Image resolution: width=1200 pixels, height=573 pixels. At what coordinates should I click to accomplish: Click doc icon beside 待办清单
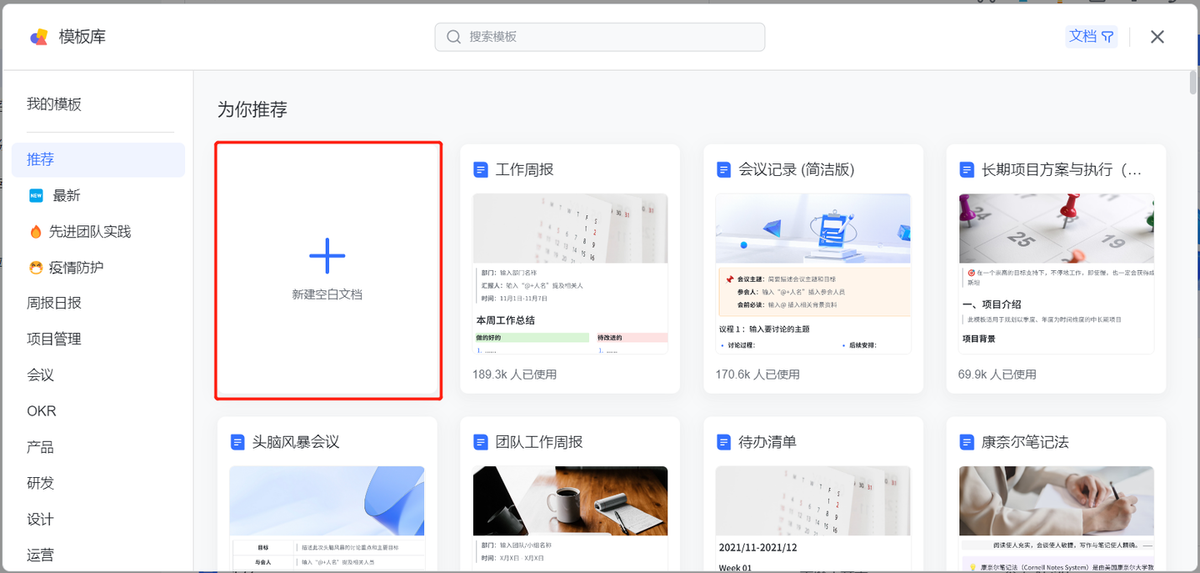[724, 442]
